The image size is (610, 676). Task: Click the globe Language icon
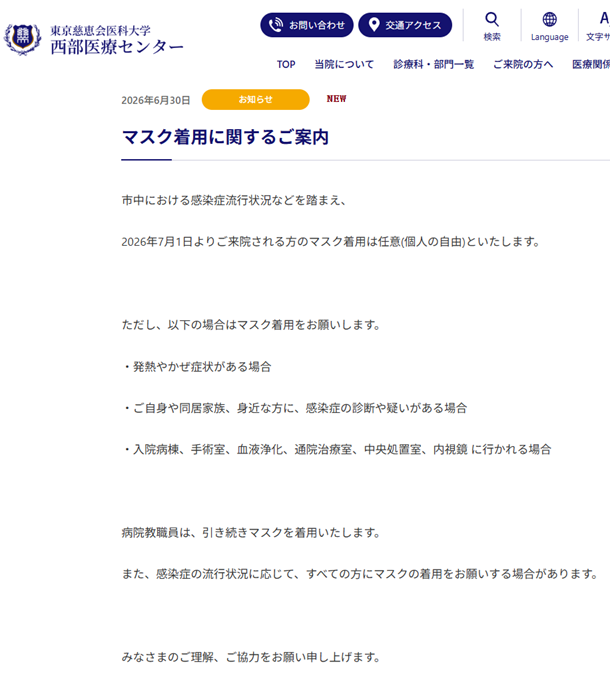click(x=549, y=19)
